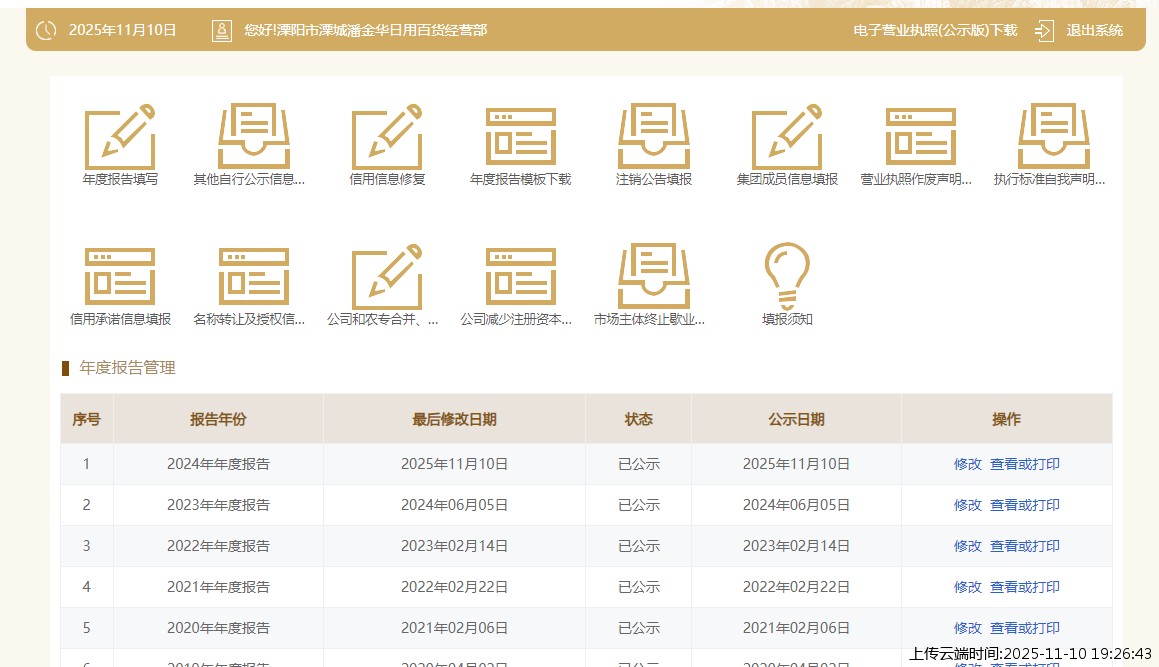Click 修改 for the 2024年年度报告
Viewport: 1159px width, 667px height.
pyautogui.click(x=967, y=464)
